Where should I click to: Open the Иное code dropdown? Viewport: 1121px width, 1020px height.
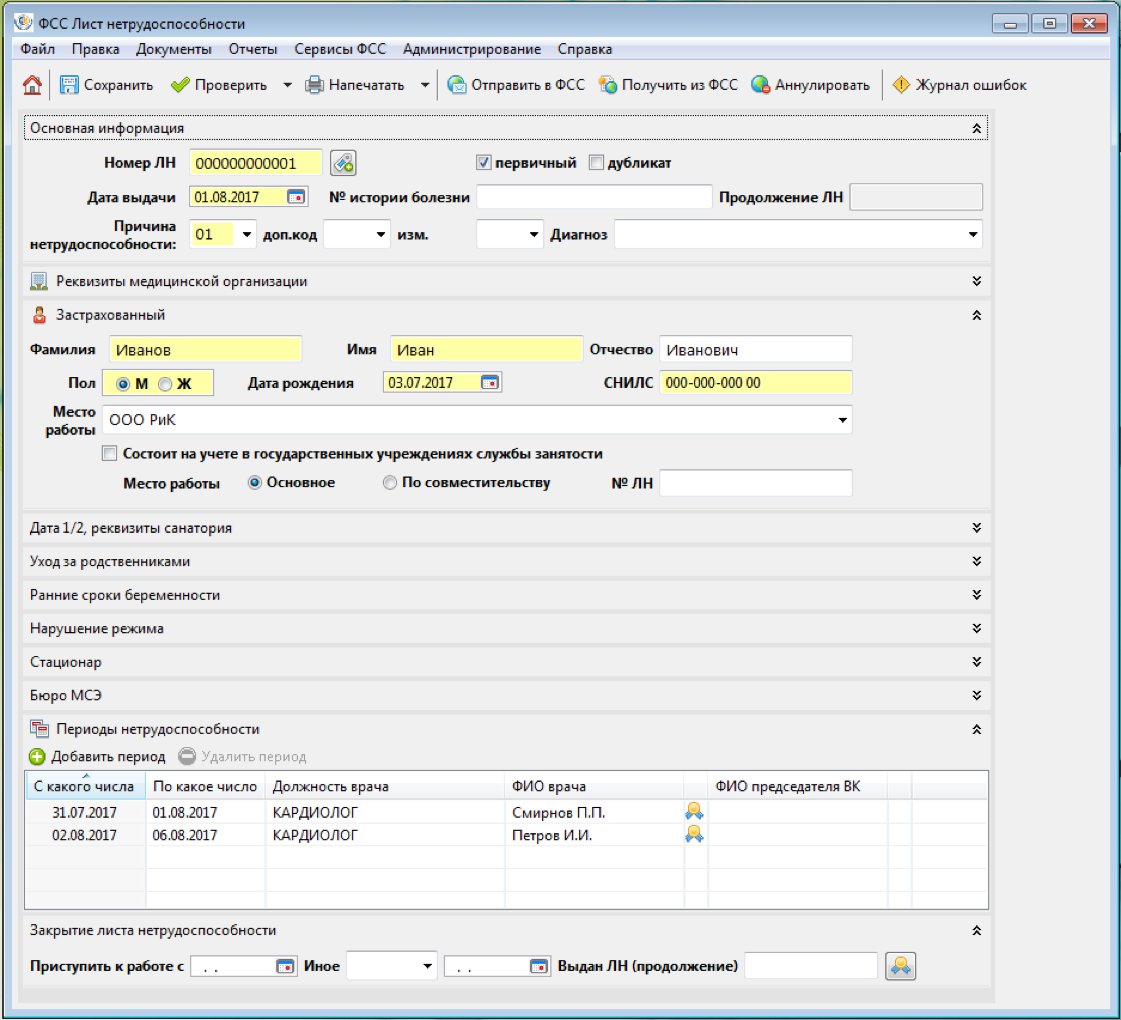427,966
